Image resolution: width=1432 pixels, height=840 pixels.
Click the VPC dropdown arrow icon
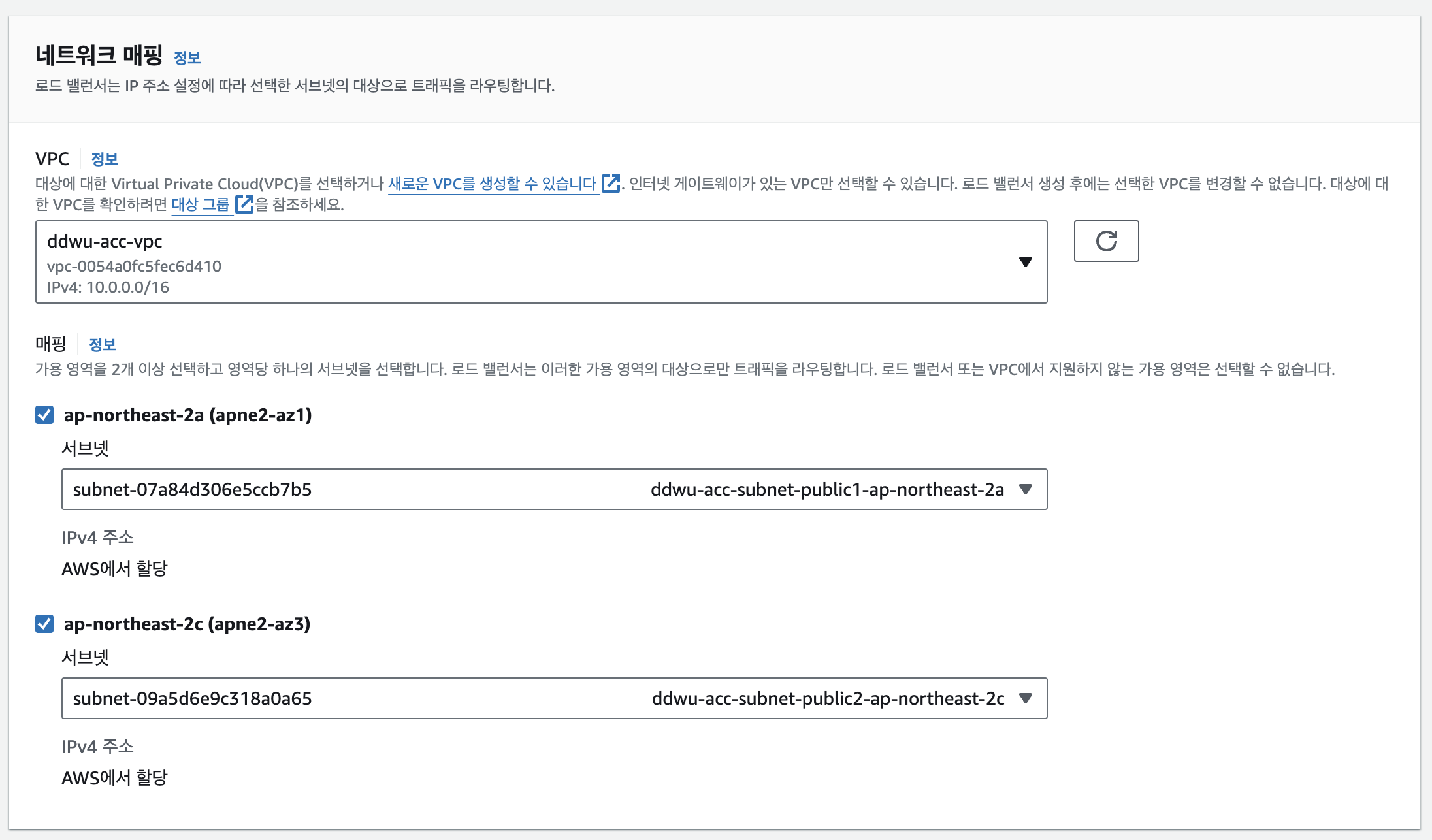(1025, 262)
